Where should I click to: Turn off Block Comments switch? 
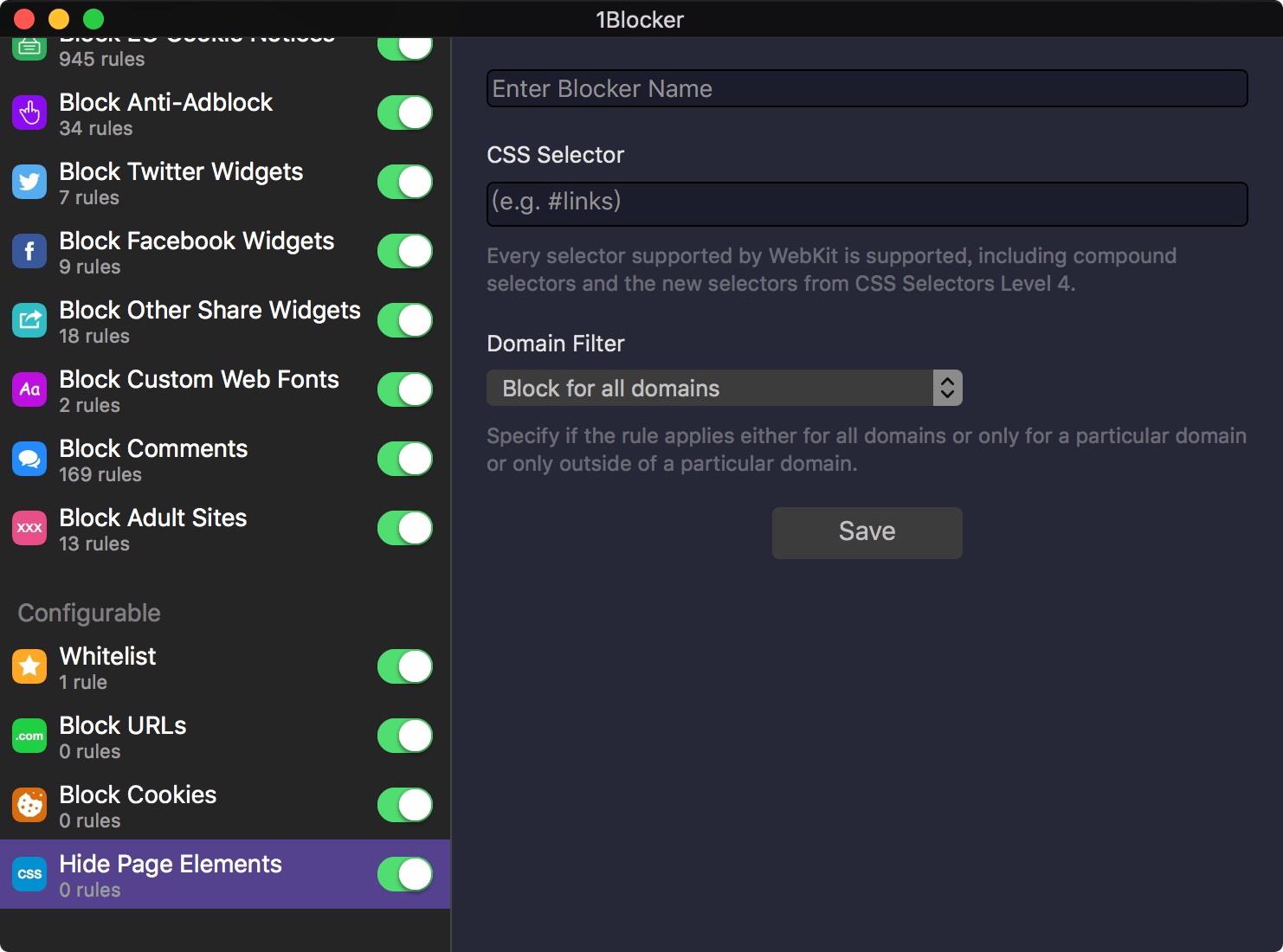click(x=404, y=459)
